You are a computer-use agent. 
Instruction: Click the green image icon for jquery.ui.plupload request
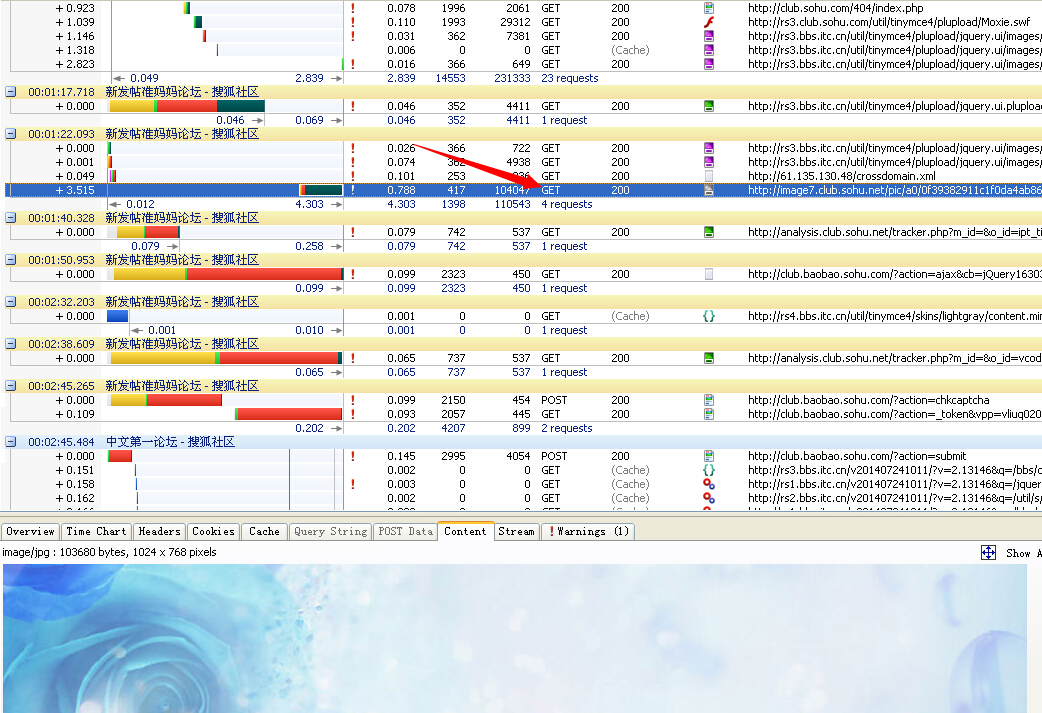click(x=709, y=106)
